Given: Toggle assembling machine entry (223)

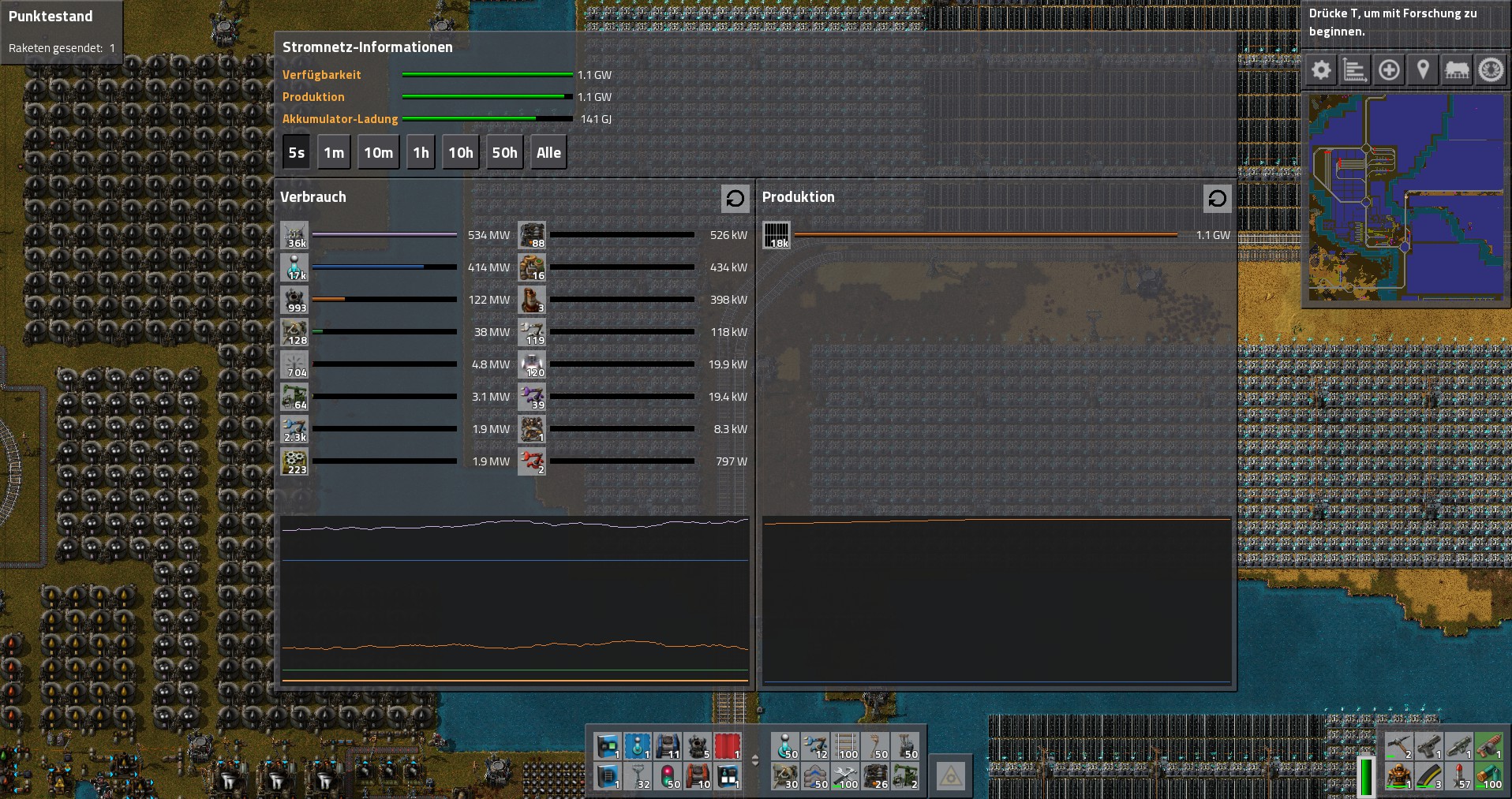Looking at the screenshot, I should click(294, 461).
